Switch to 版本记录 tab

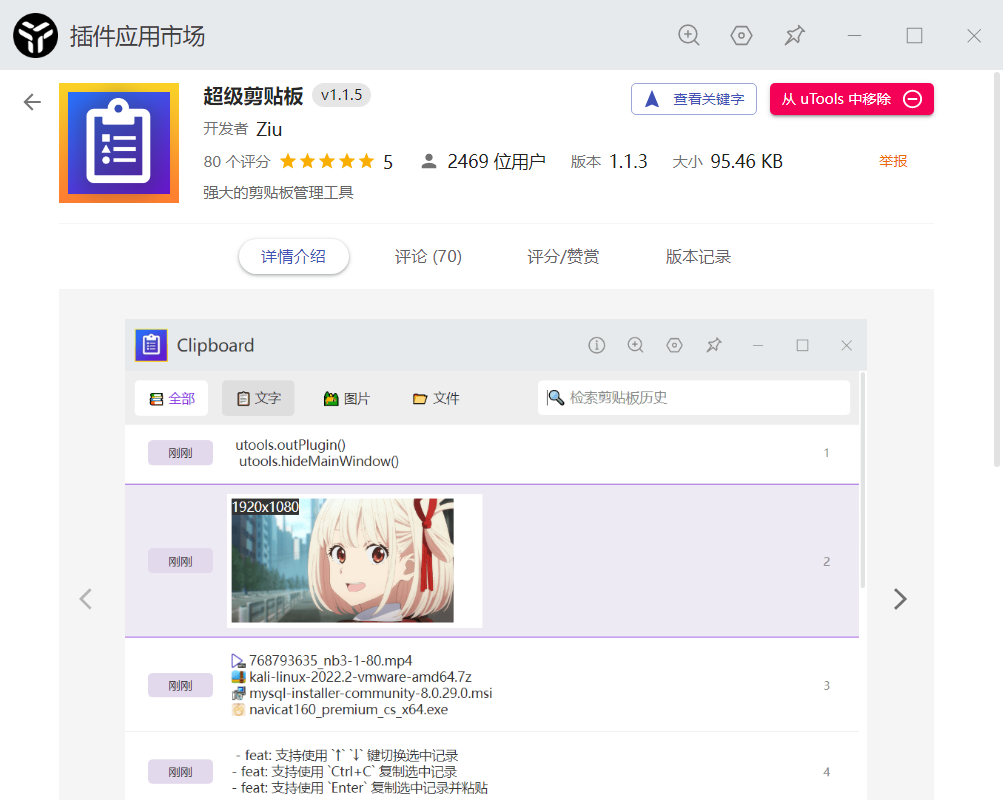point(698,257)
